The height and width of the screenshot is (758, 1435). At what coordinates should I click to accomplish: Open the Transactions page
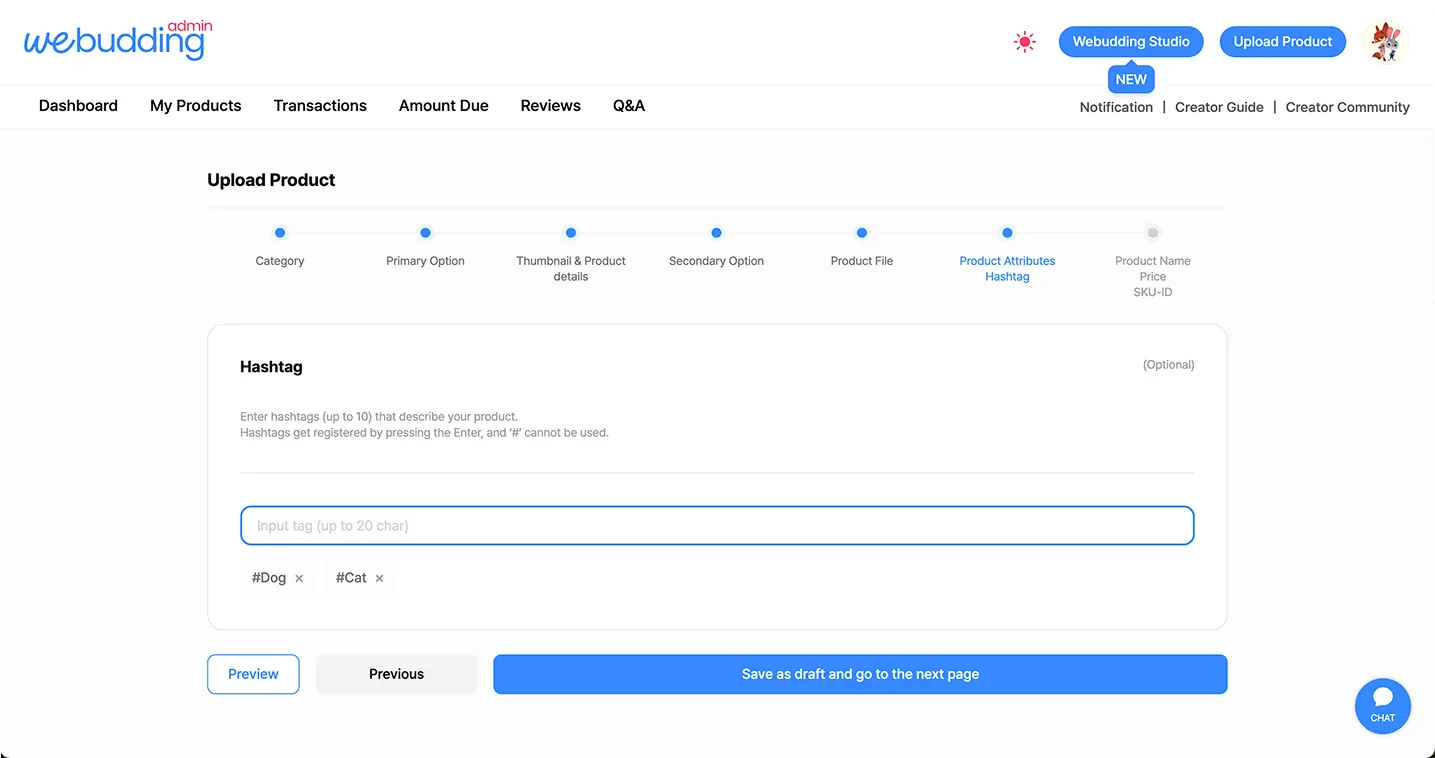pyautogui.click(x=320, y=106)
